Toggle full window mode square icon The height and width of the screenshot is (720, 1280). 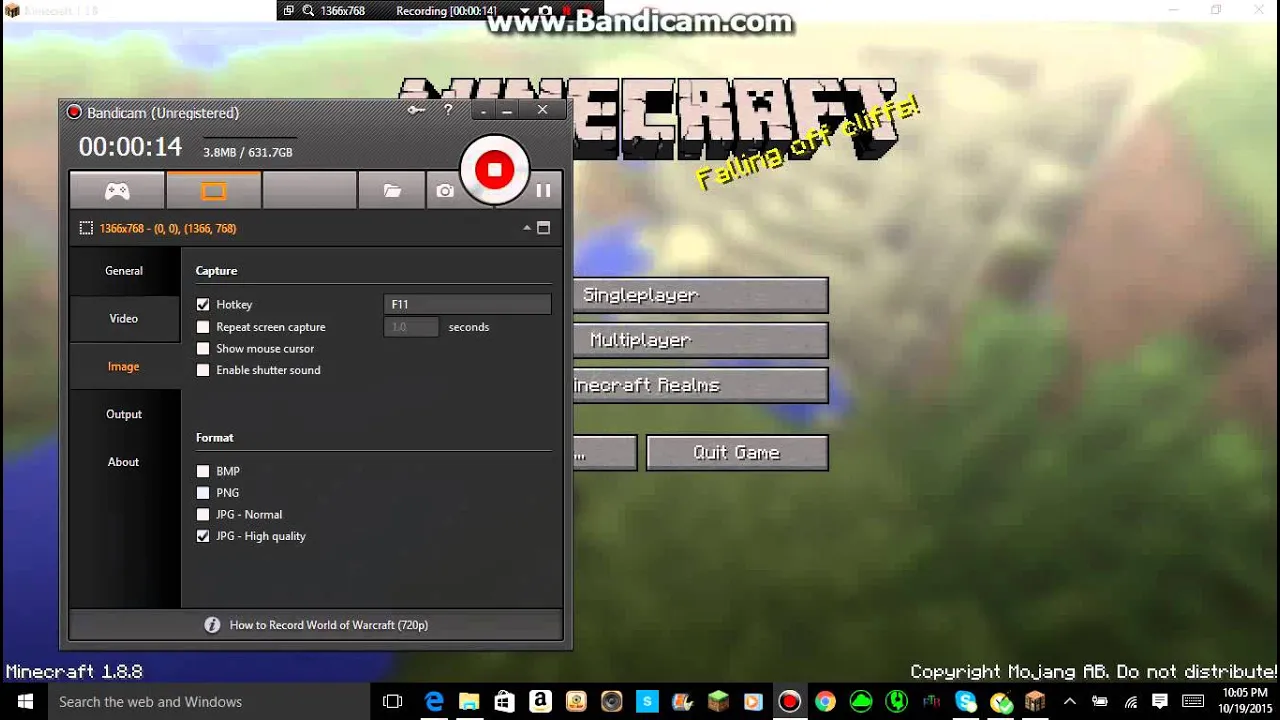point(544,228)
